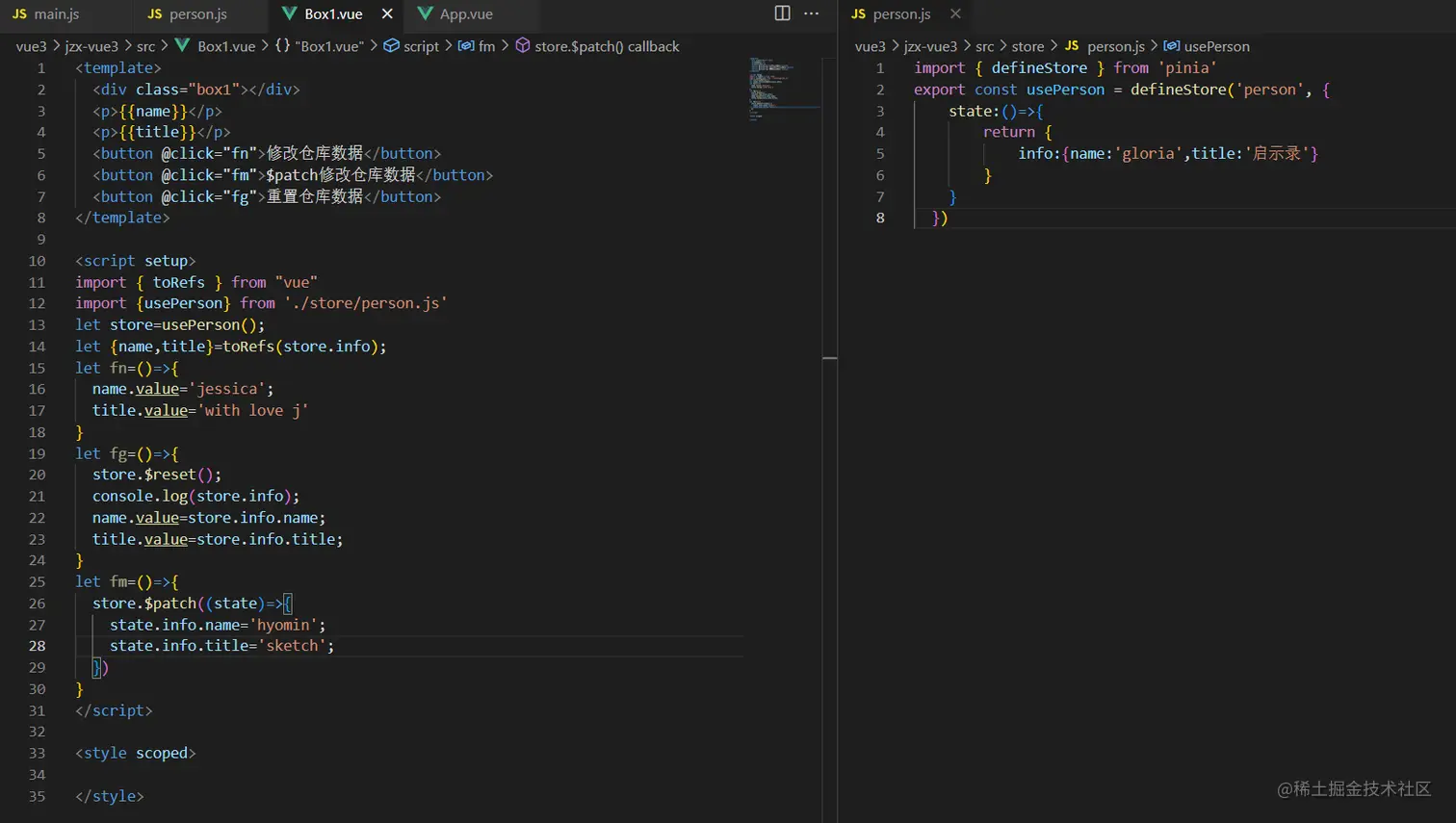
Task: Click 重置仓库数据 text on line 7
Action: point(315,196)
